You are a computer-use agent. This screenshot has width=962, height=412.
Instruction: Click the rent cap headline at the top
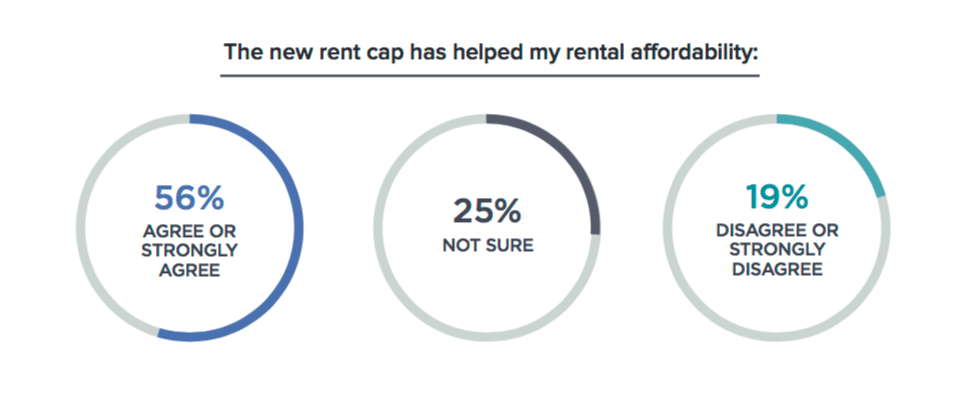pyautogui.click(x=491, y=52)
